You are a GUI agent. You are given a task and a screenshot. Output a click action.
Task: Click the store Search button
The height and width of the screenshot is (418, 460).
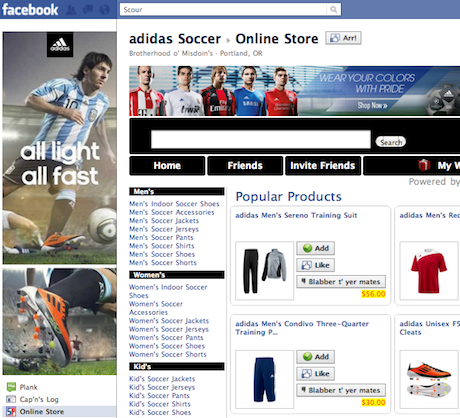click(391, 142)
